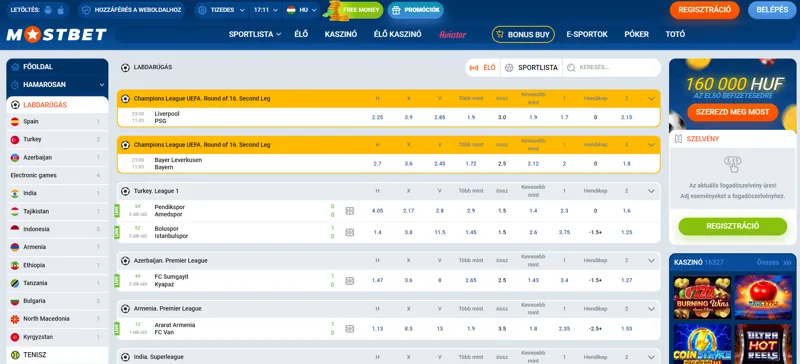Select Liverpool home win odds 2.25

pos(377,117)
